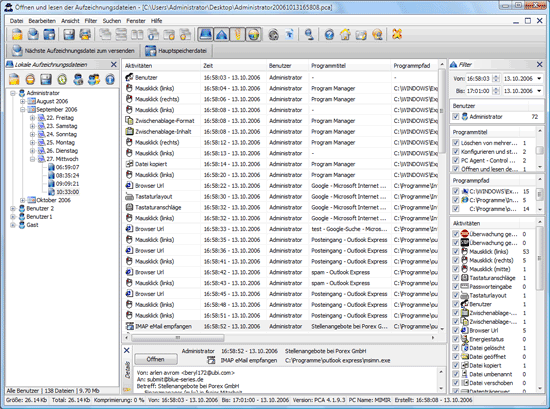Toggle the filter triangle view icon in toolbar
Viewport: 550px width, 409px height.
tap(221, 34)
